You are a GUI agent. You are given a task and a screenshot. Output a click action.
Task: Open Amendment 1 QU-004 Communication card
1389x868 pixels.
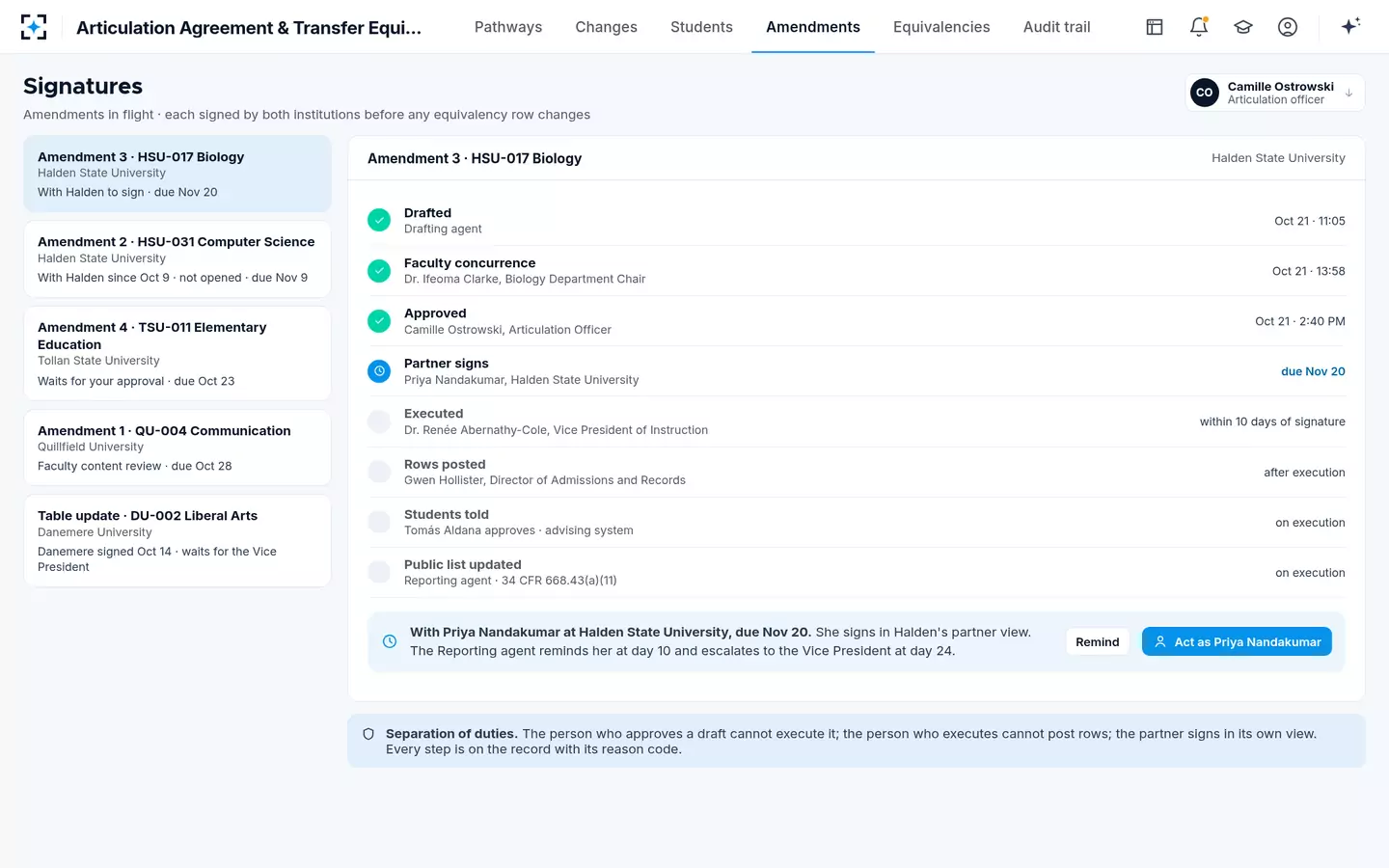pyautogui.click(x=177, y=448)
